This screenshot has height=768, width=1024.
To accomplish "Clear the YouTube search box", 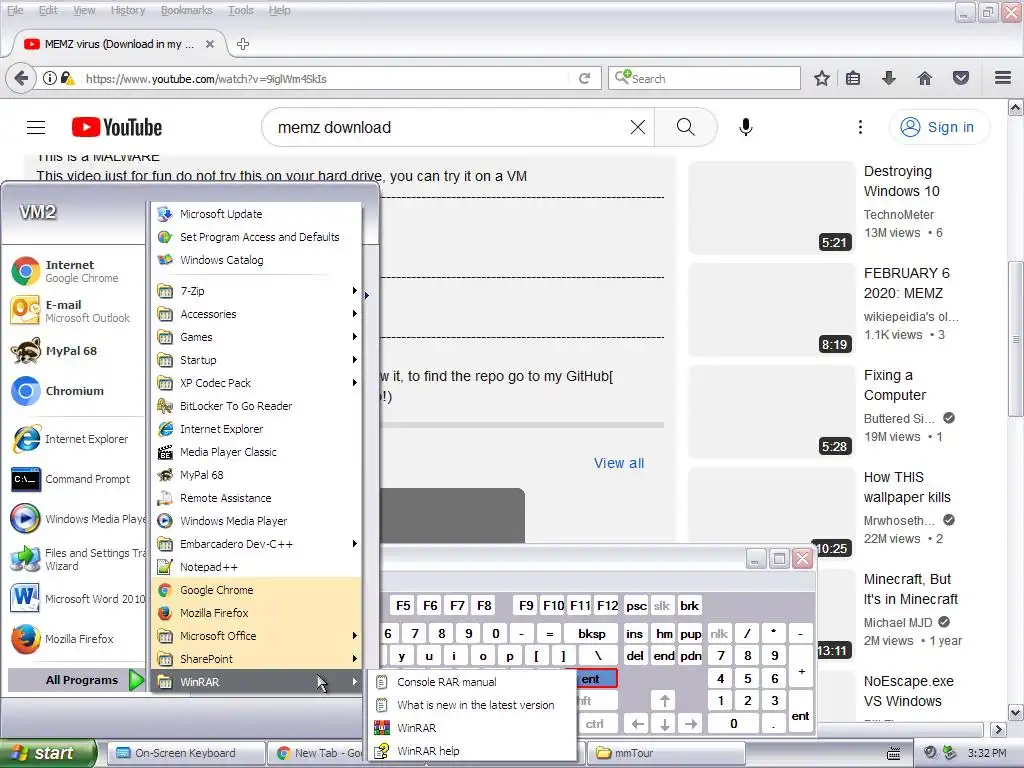I will [x=638, y=127].
